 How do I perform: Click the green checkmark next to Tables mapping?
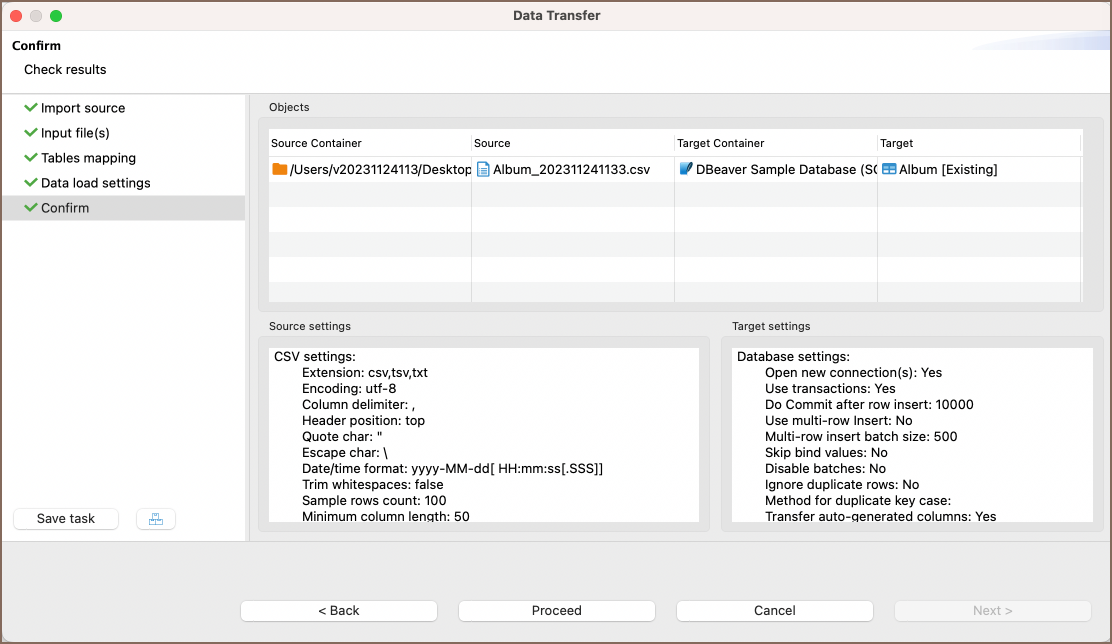point(31,158)
